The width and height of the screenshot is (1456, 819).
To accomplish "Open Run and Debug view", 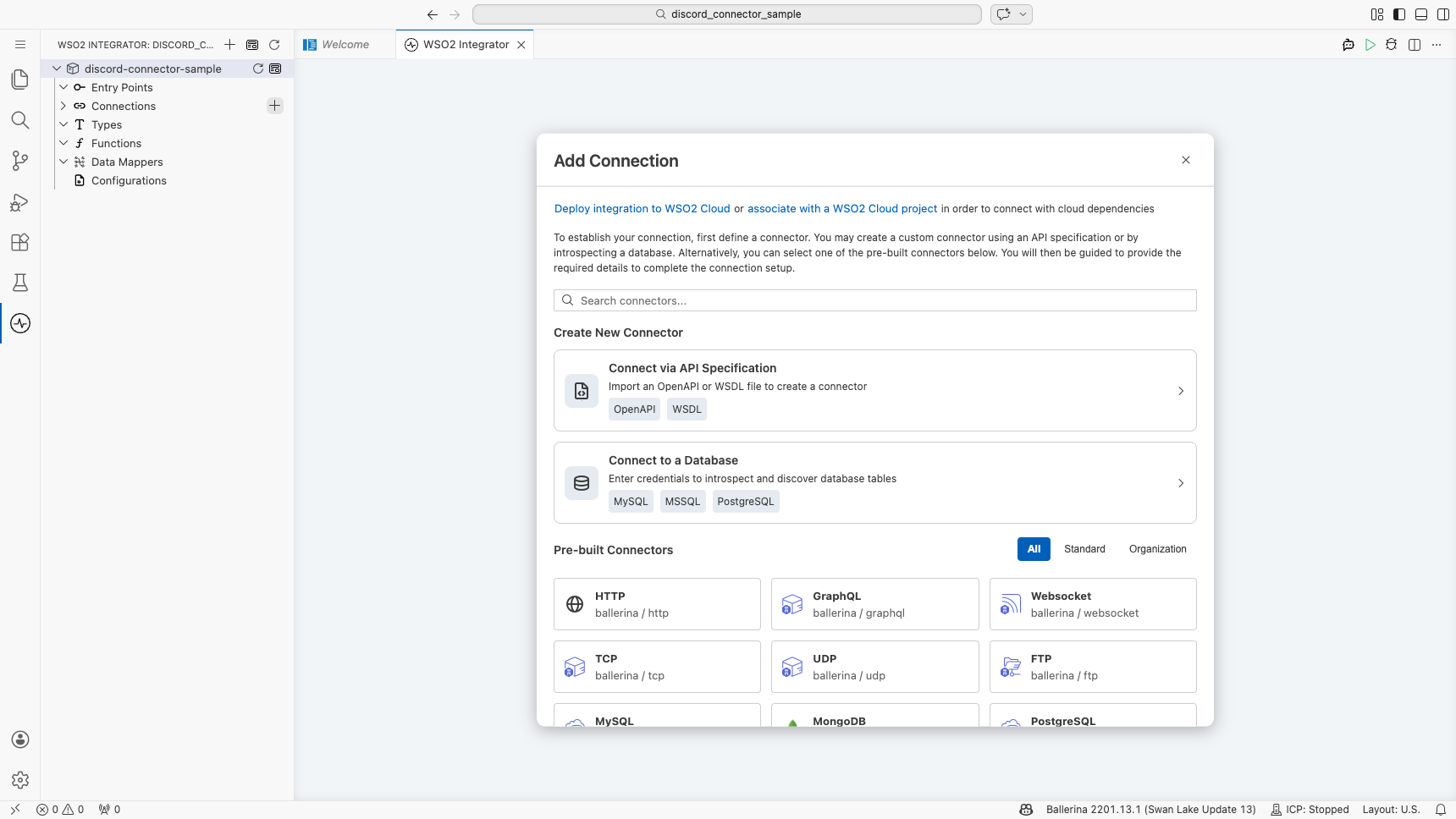I will (x=20, y=201).
